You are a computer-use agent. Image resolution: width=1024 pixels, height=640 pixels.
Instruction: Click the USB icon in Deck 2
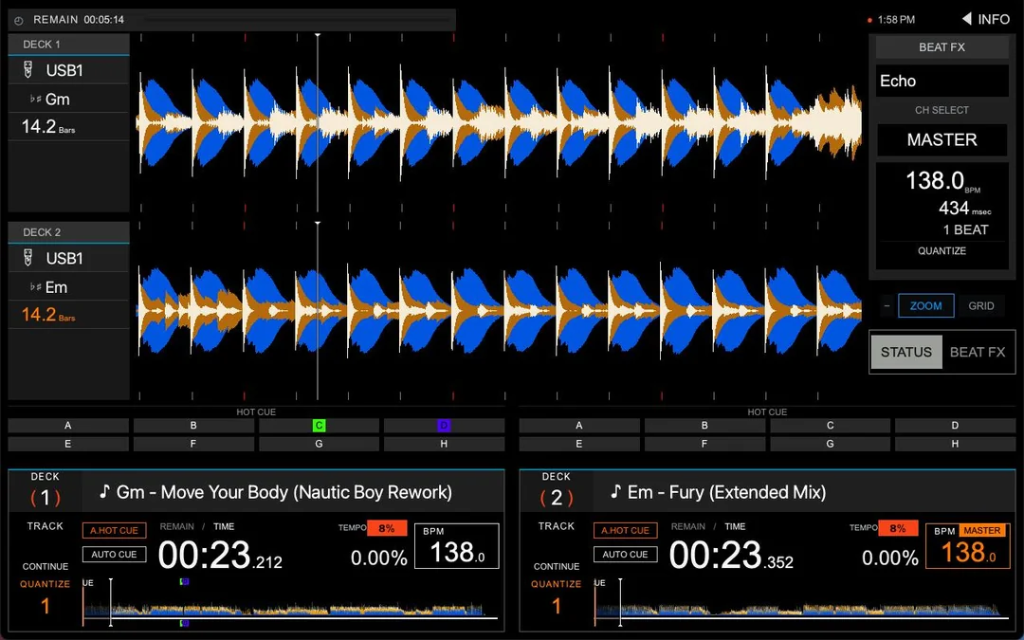click(x=28, y=258)
